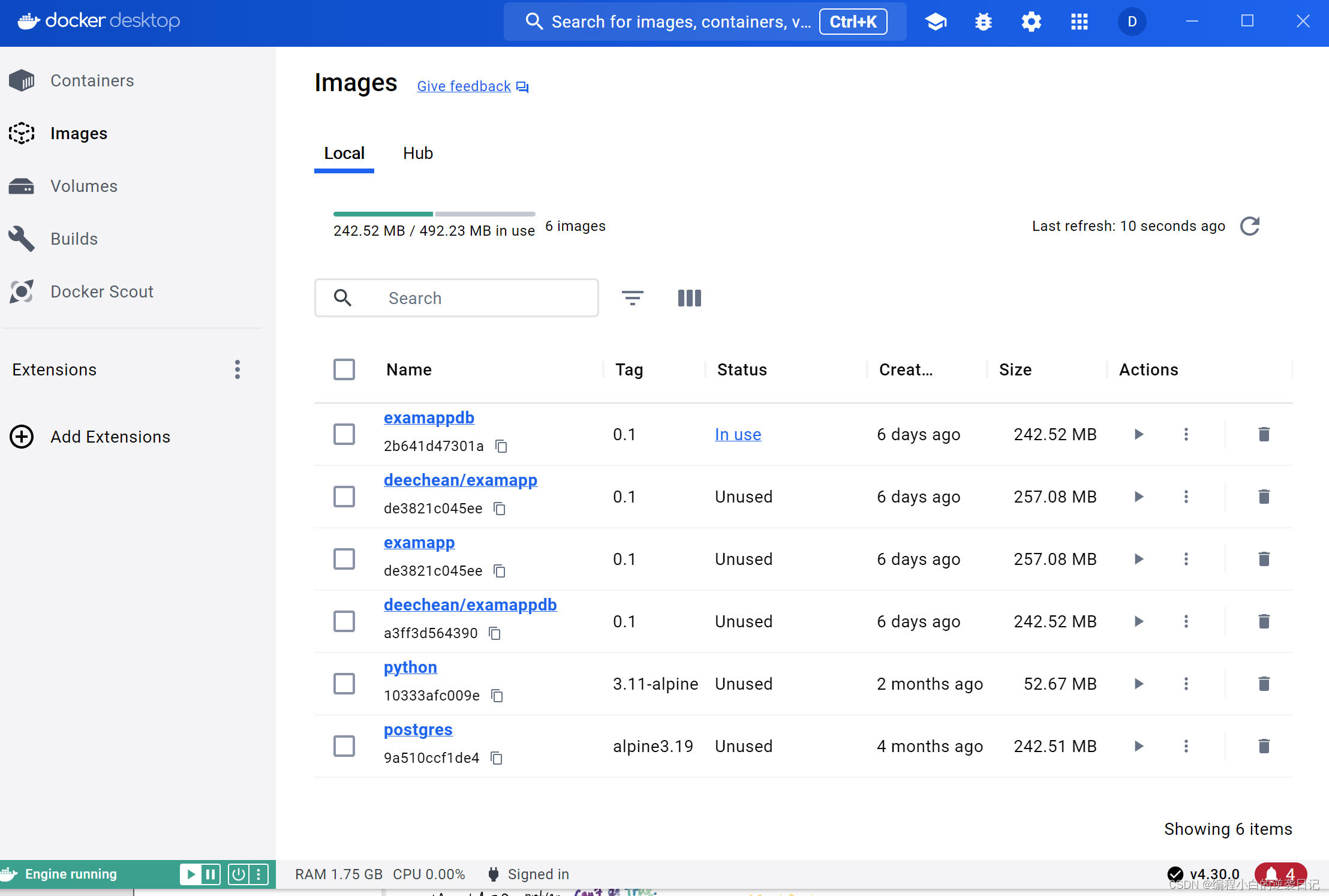Open the deechean/examapp image link

(461, 480)
